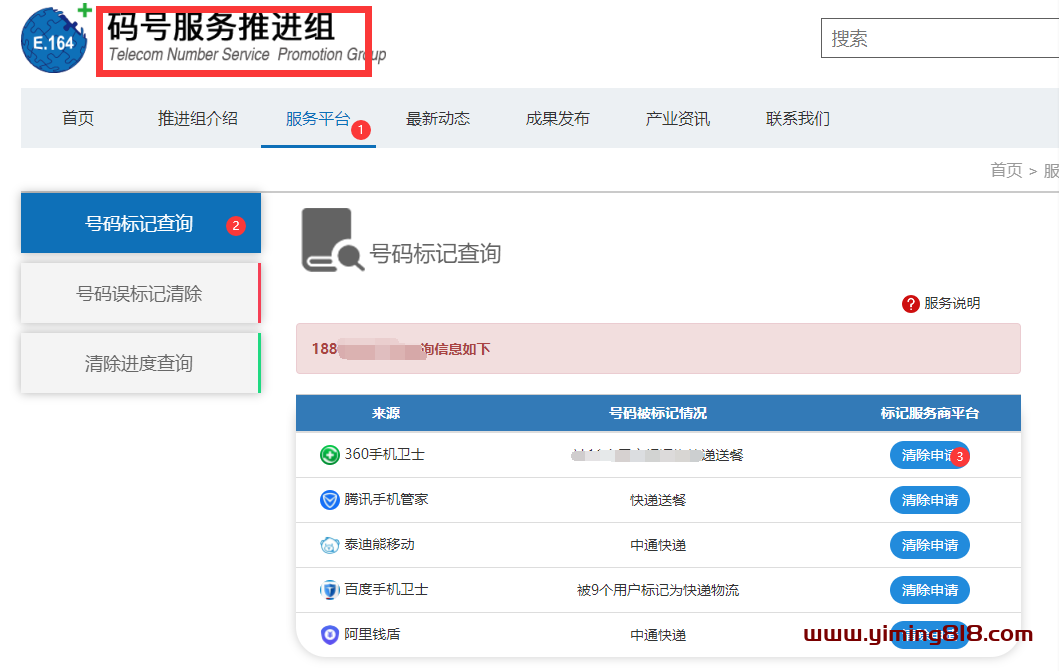This screenshot has height=671, width=1059.
Task: Click the red question mark help icon
Action: (910, 304)
